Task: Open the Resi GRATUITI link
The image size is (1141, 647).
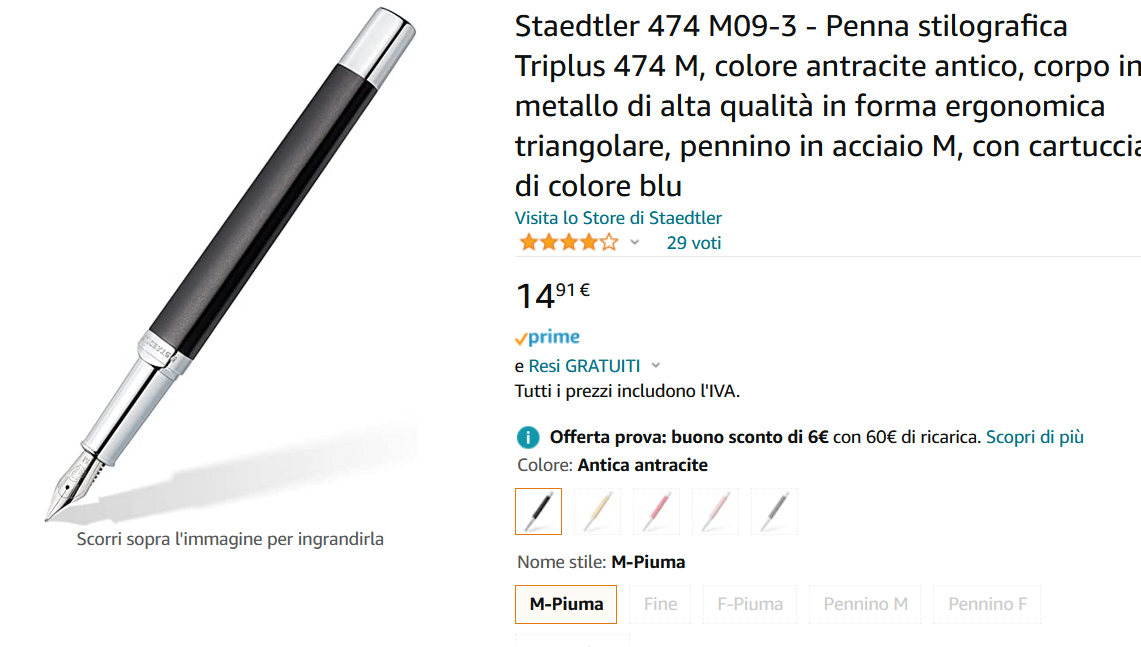Action: click(x=584, y=366)
